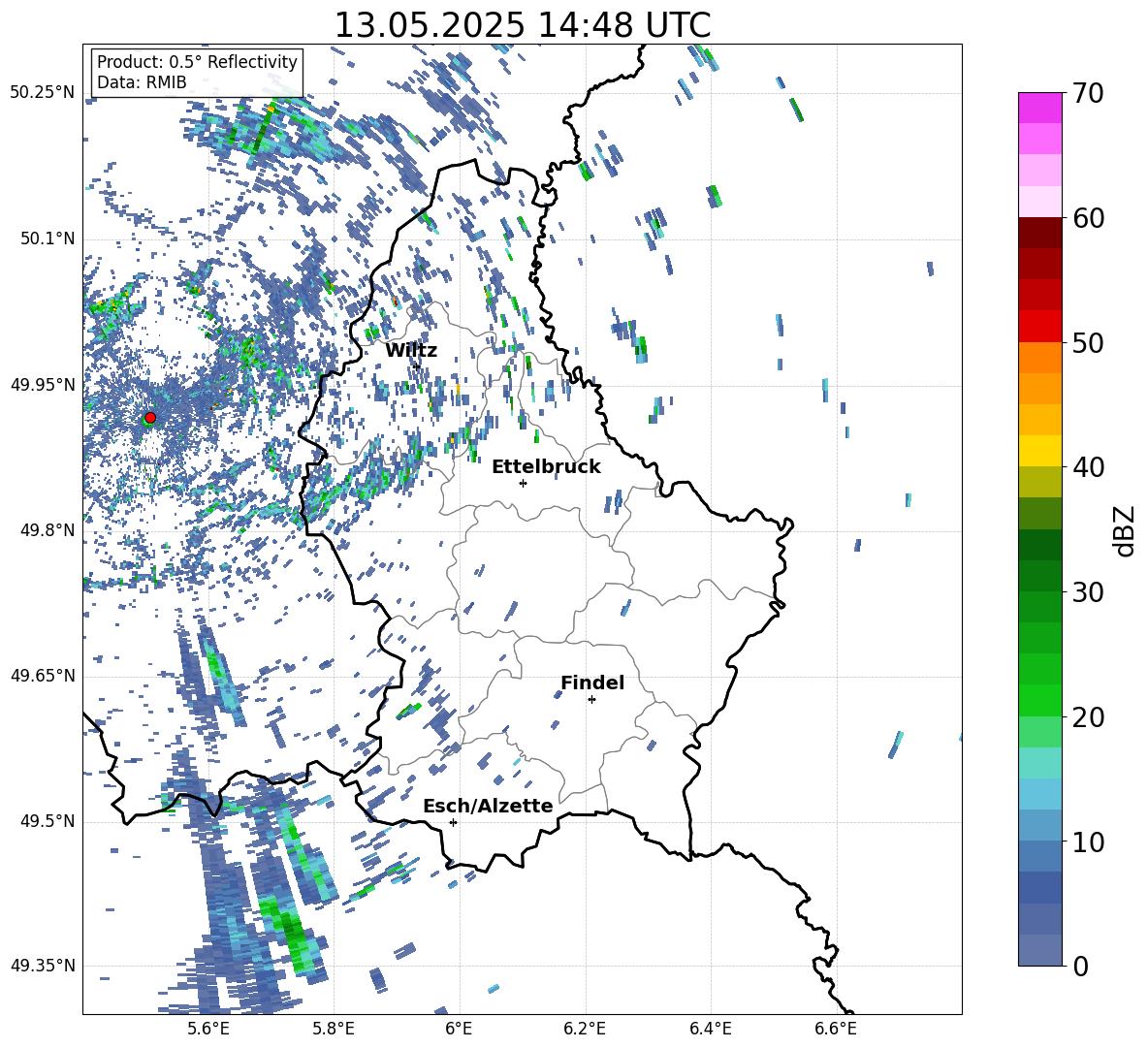Click the 40 tick on colorbar
1148x1048 pixels.
pyautogui.click(x=1088, y=467)
